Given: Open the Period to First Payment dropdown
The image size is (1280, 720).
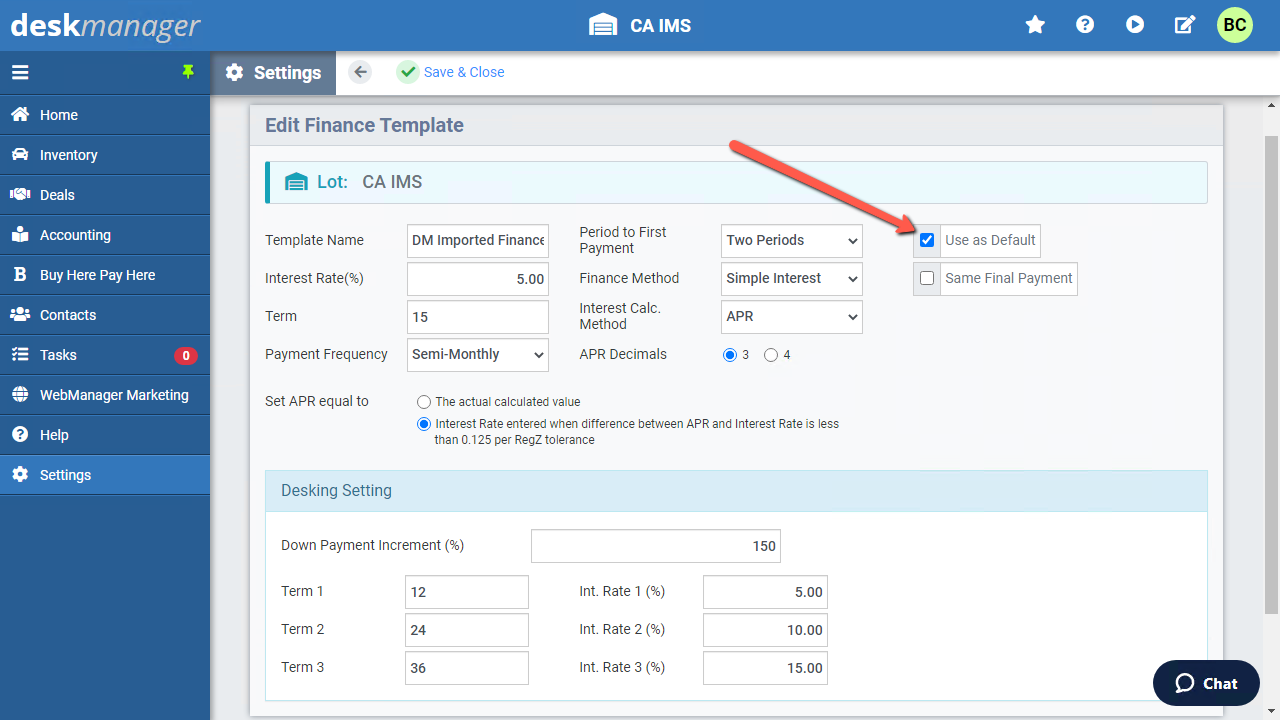Looking at the screenshot, I should click(x=791, y=240).
